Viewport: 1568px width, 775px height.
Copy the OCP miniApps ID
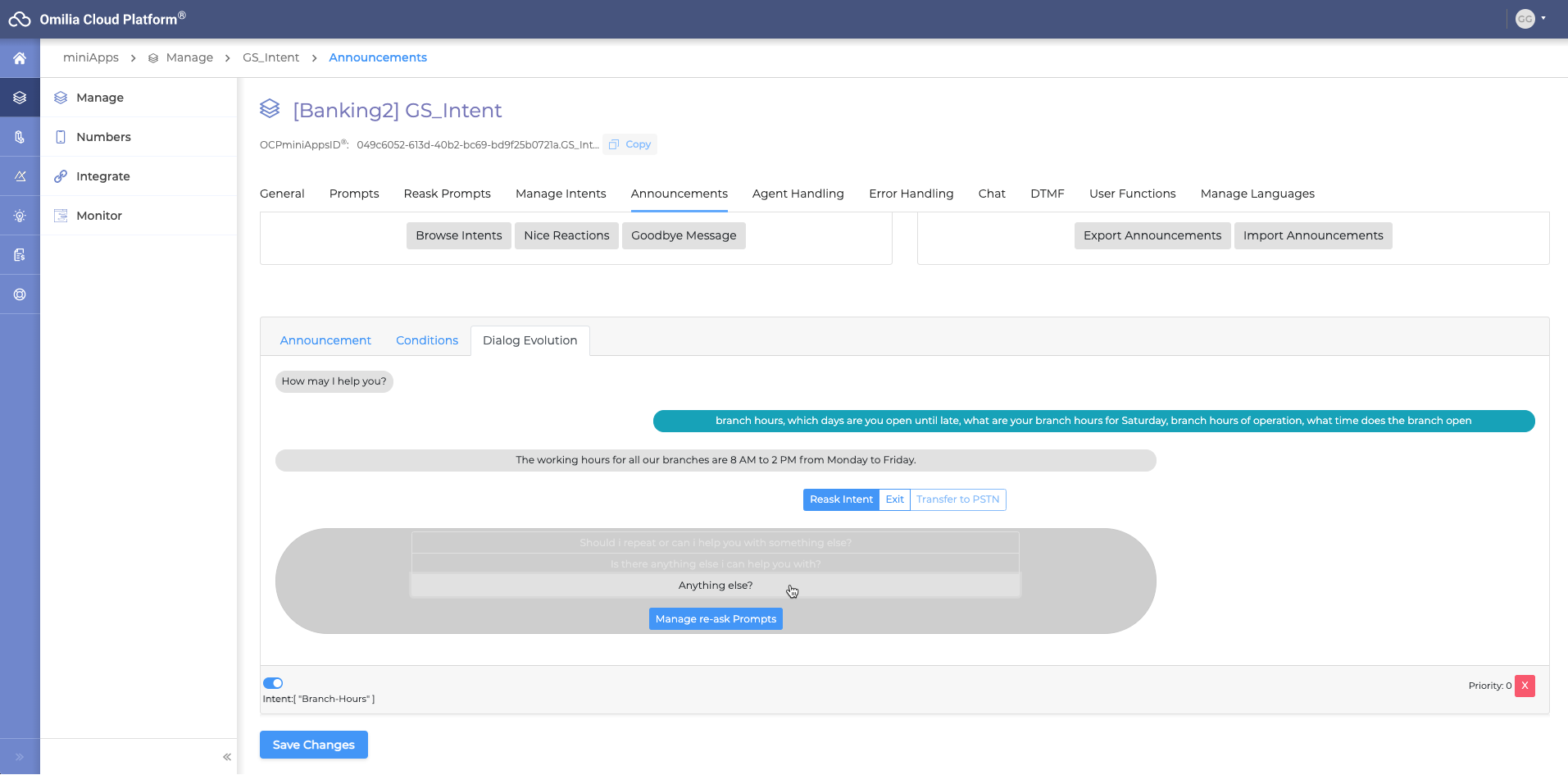point(630,144)
